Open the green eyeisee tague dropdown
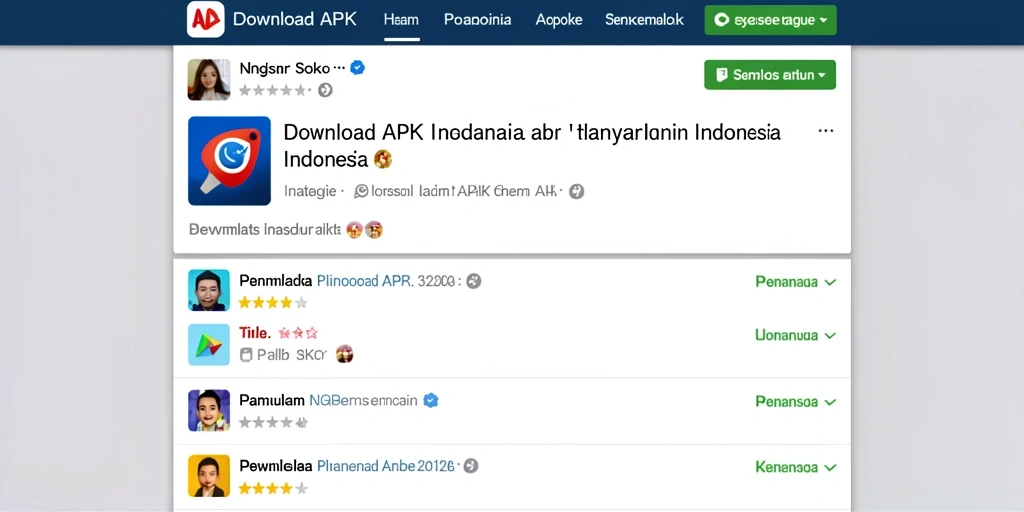The width and height of the screenshot is (1024, 512). click(x=771, y=20)
